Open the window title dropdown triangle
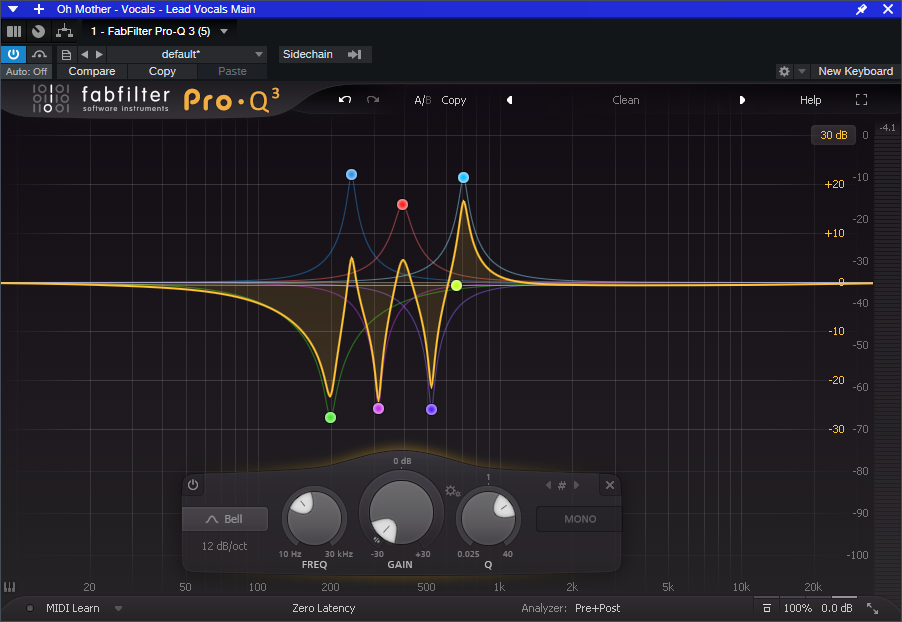902x622 pixels. 13,9
